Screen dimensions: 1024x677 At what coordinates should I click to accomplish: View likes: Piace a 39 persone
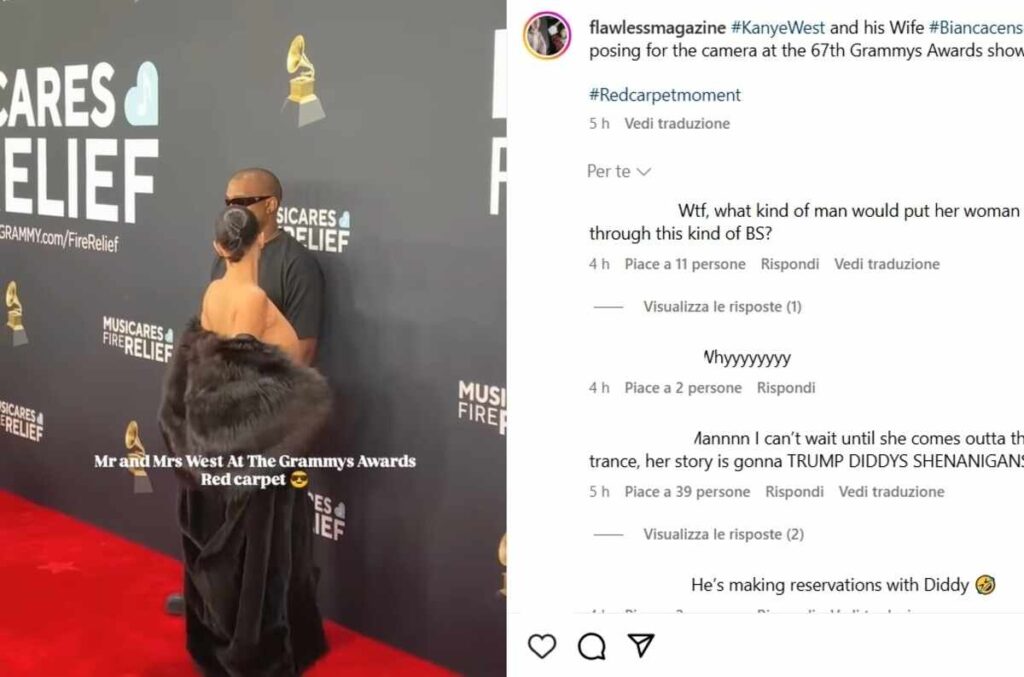(687, 492)
